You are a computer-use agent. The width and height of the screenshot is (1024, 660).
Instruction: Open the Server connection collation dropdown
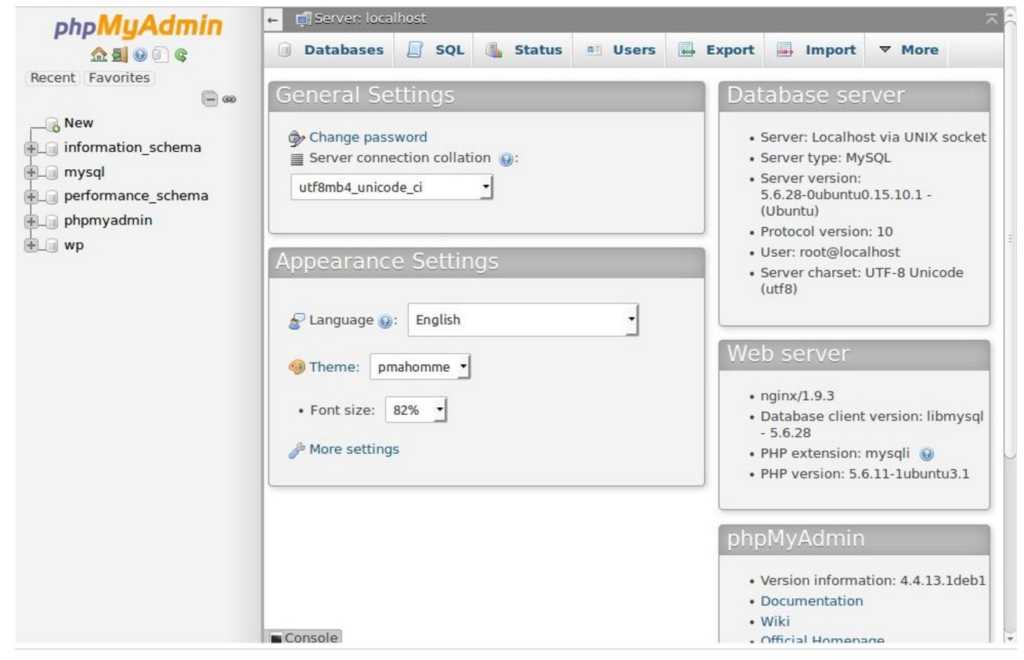[392, 187]
